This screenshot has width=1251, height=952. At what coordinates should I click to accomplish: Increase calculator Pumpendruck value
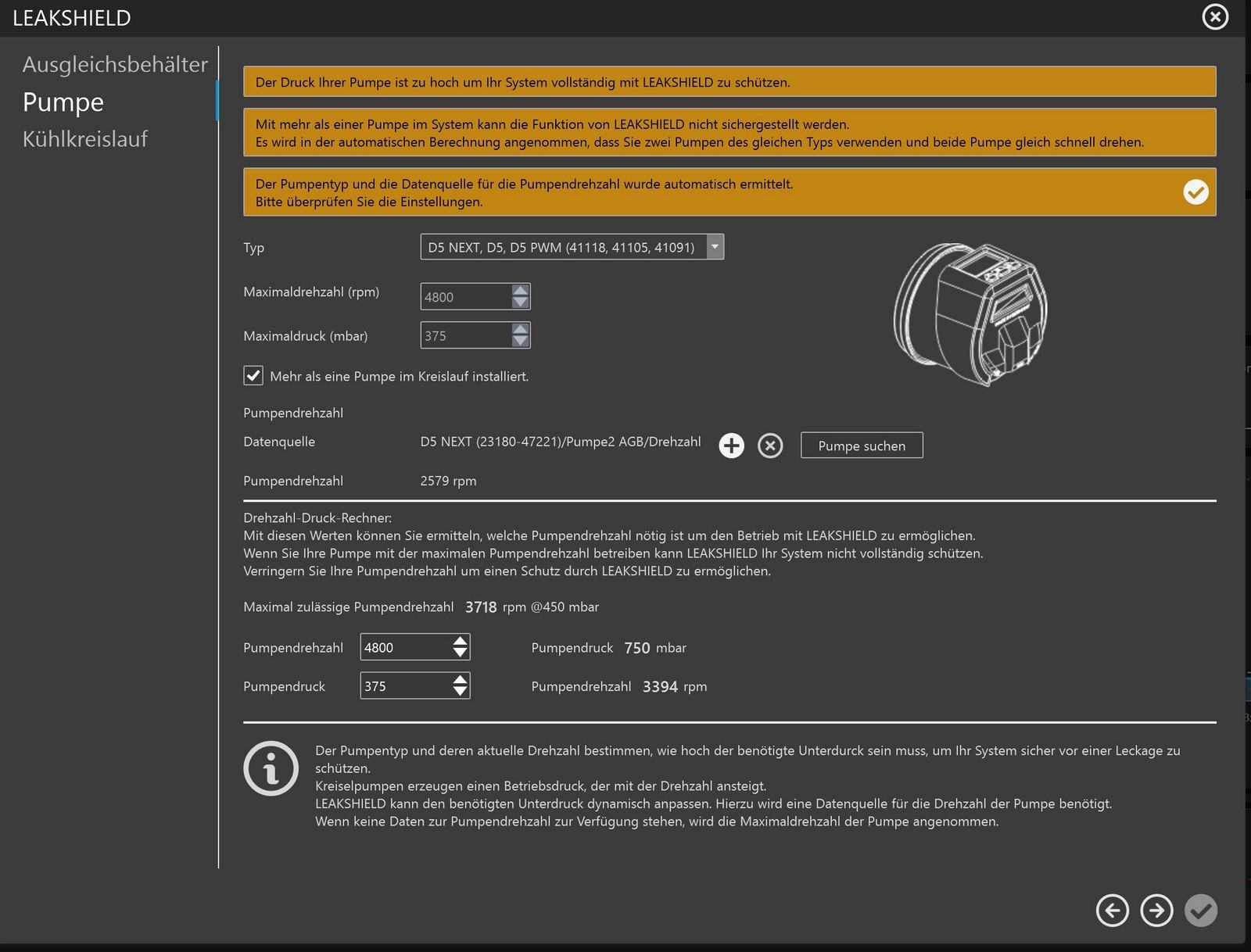tap(461, 680)
